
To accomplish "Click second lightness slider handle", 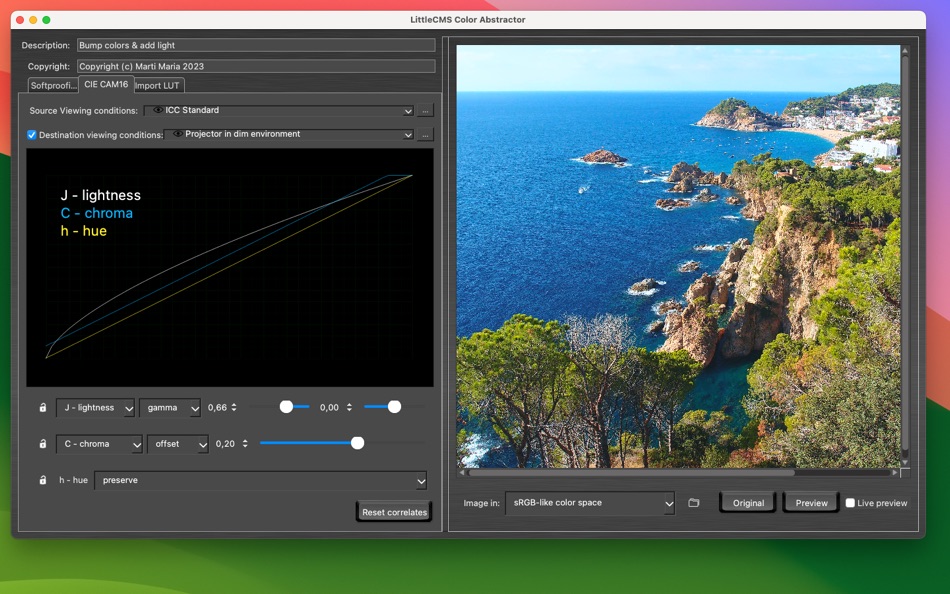I will [394, 407].
